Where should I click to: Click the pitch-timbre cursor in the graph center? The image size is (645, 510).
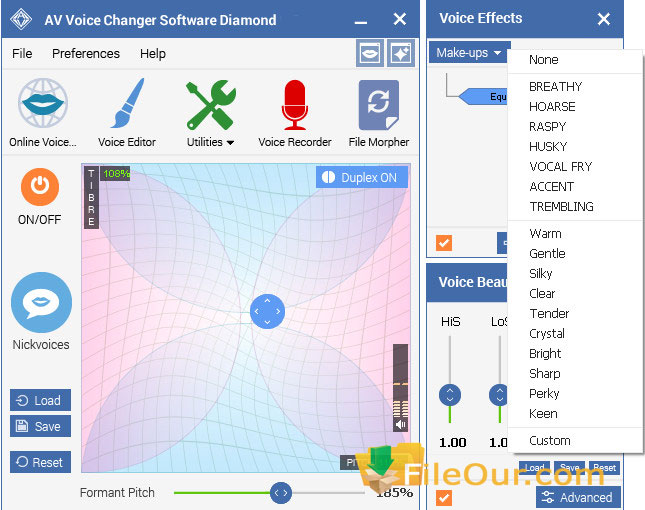click(x=267, y=311)
